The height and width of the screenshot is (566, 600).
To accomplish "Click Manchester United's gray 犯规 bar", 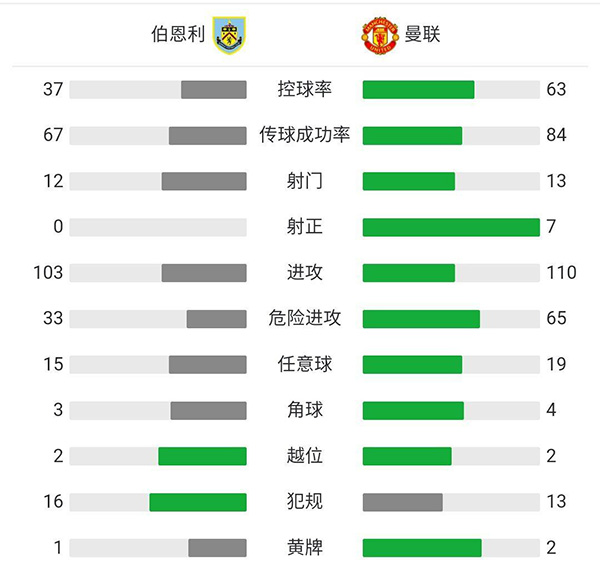I will pos(402,502).
